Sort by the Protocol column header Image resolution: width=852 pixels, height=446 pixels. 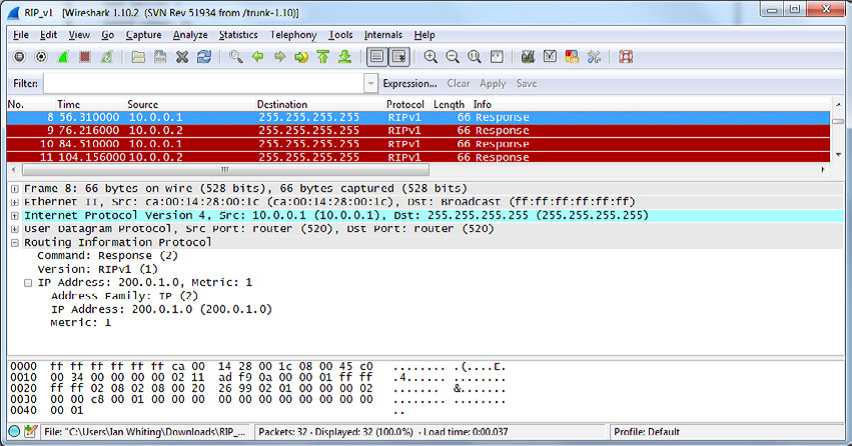(405, 104)
